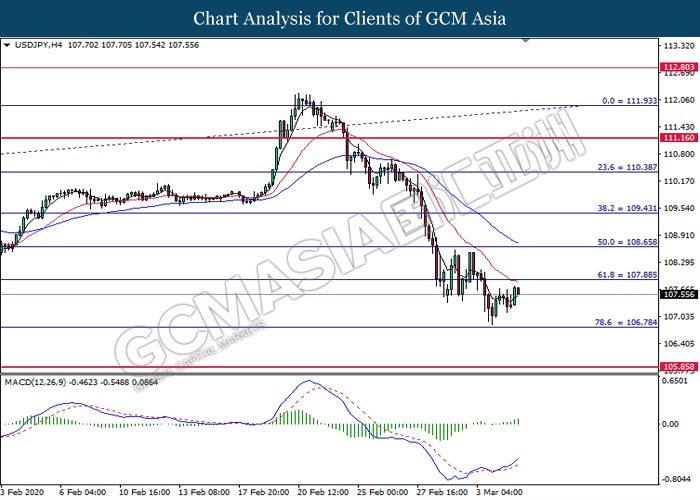Click the 20 Feb 12:00 time axis label

[323, 492]
